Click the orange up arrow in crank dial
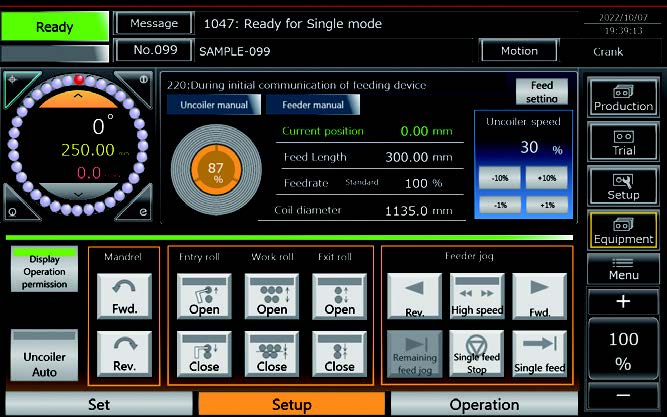This screenshot has height=417, width=667. pos(78,99)
